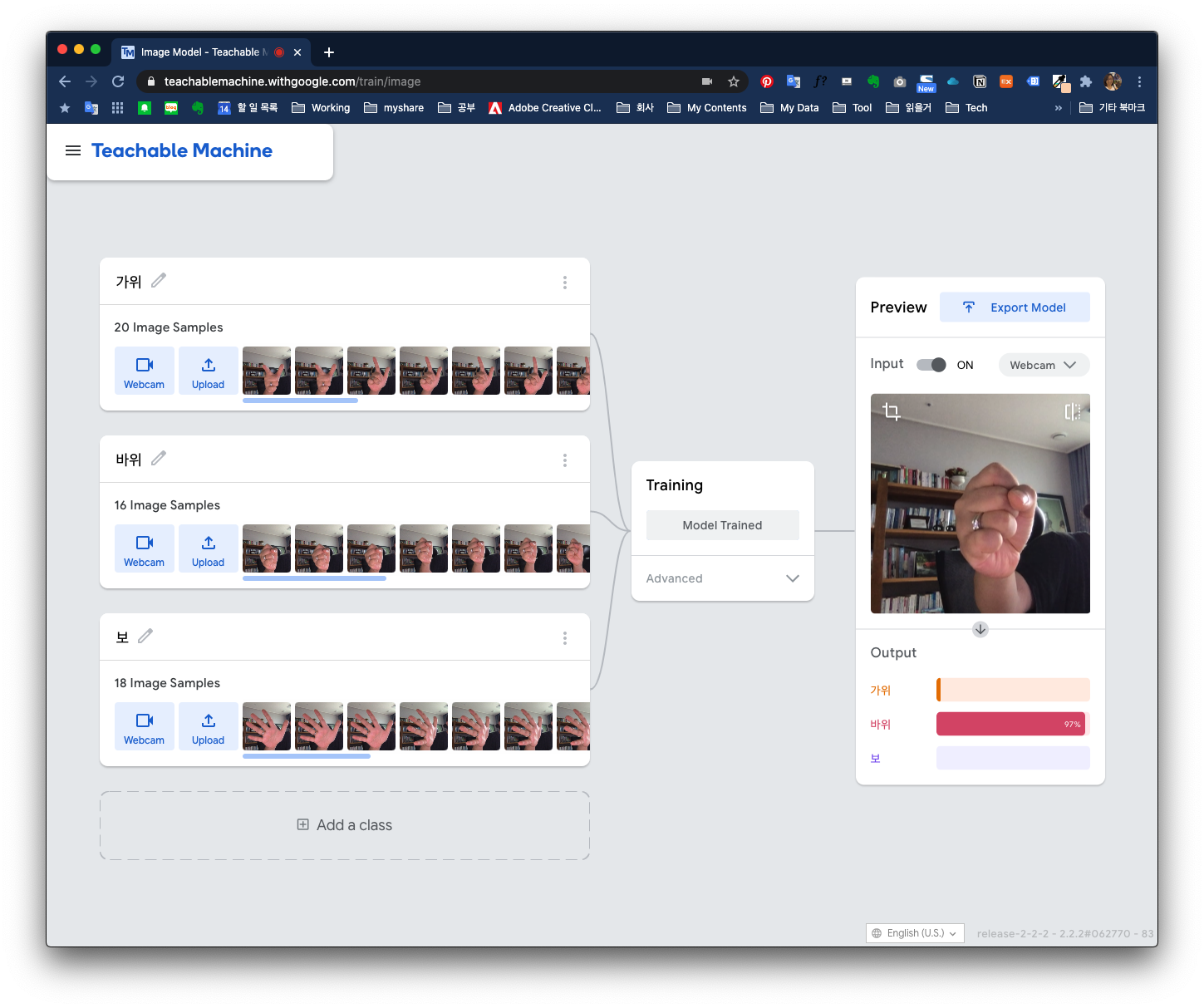
Task: Click the 보 output confidence bar
Action: point(1013,758)
